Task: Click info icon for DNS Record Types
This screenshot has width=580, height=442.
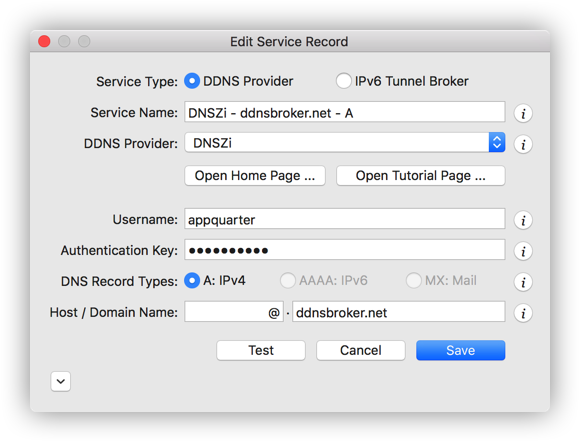Action: pyautogui.click(x=523, y=282)
